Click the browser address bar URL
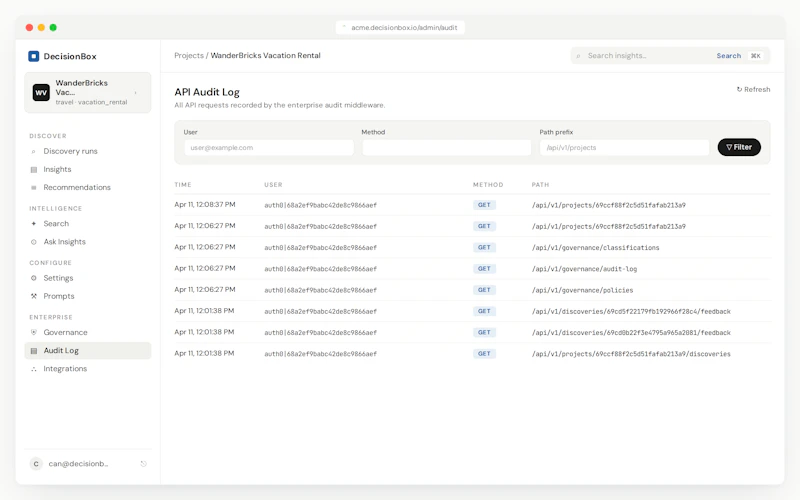This screenshot has width=800, height=500. (404, 28)
